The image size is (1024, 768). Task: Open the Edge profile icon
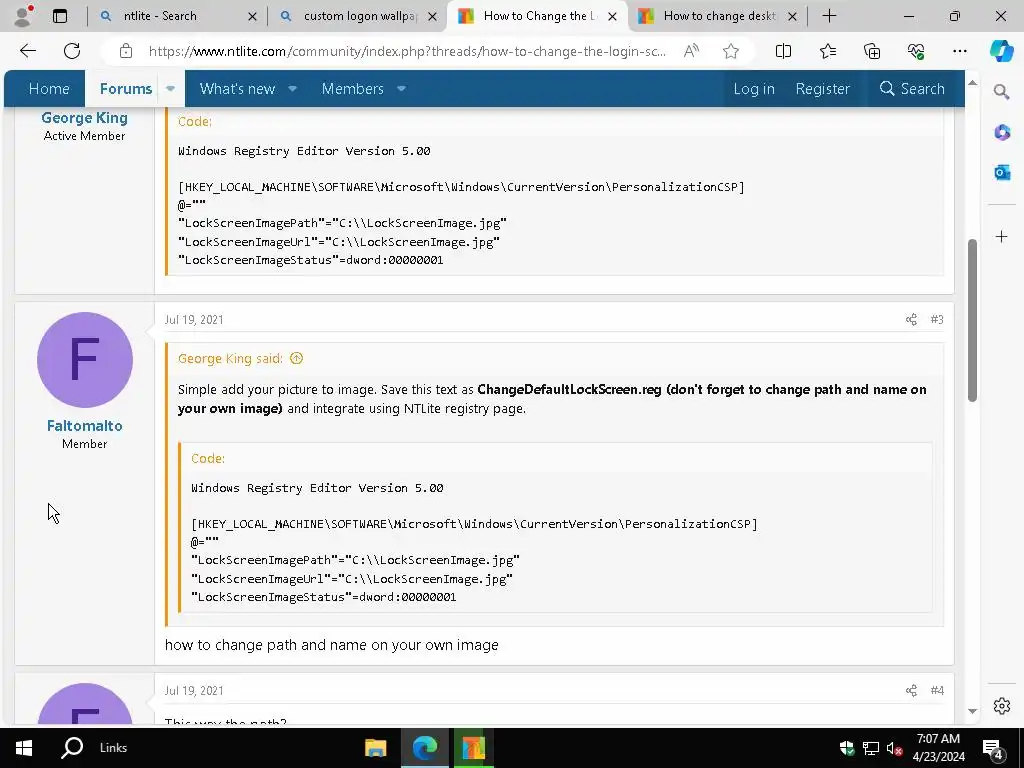click(x=24, y=16)
